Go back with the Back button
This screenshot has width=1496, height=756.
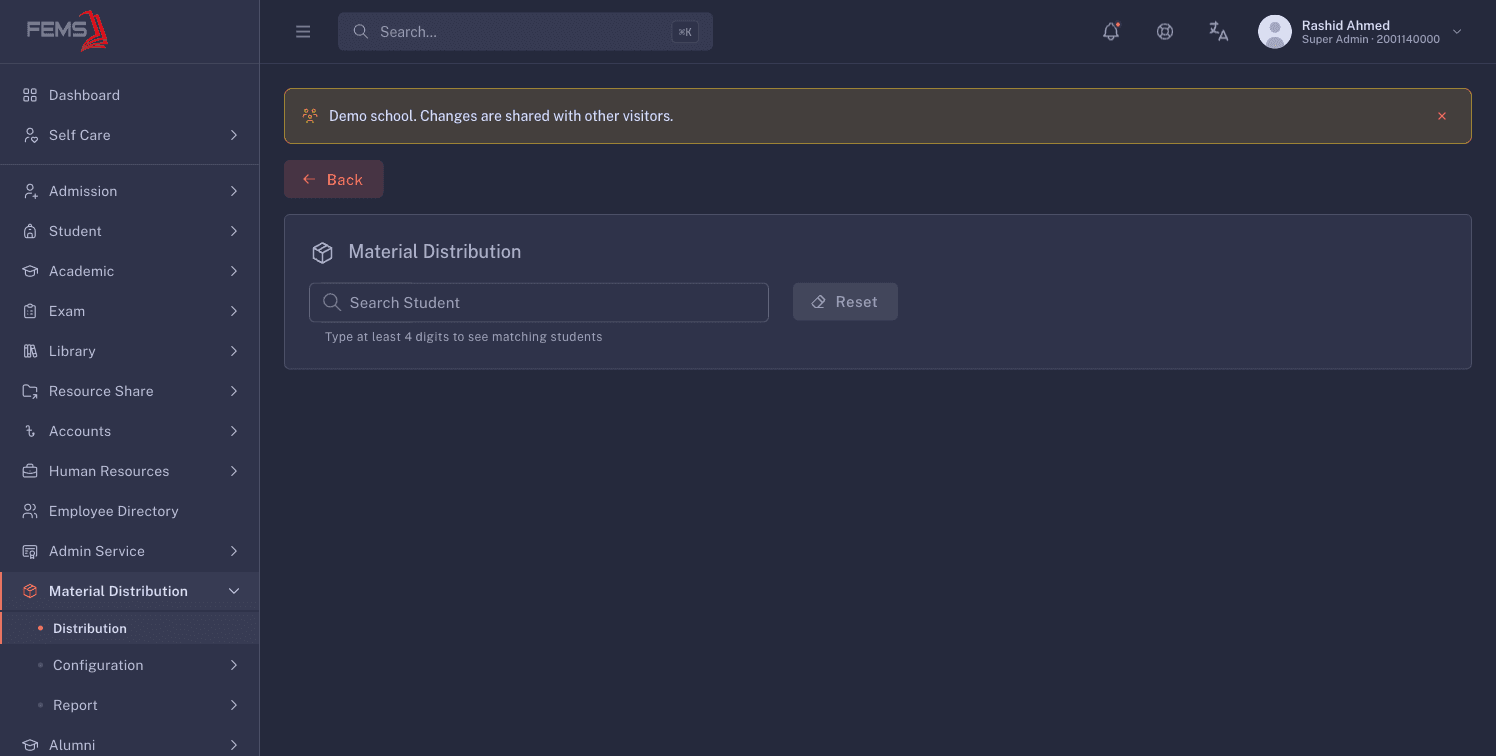[x=334, y=179]
